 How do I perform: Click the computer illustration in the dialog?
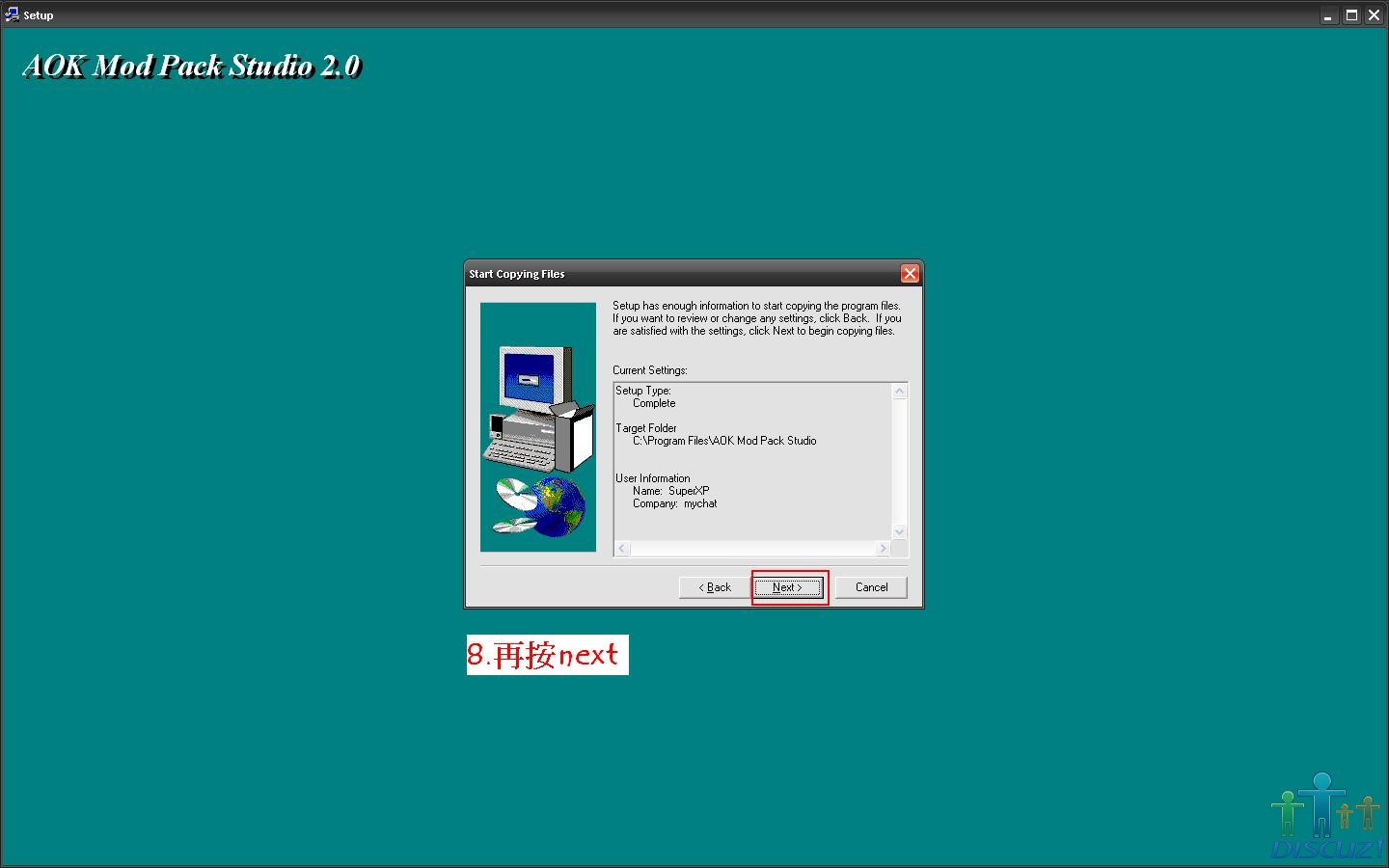[539, 408]
